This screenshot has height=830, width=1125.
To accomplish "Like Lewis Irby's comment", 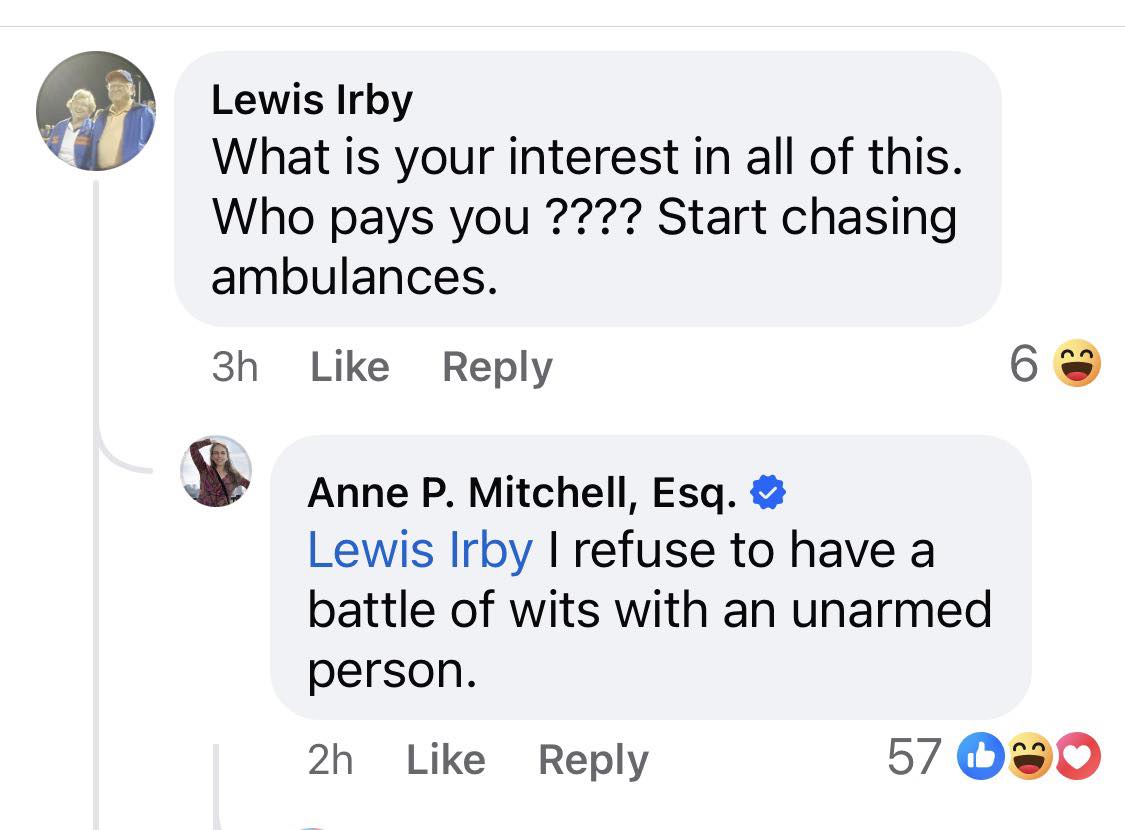I will pos(350,367).
